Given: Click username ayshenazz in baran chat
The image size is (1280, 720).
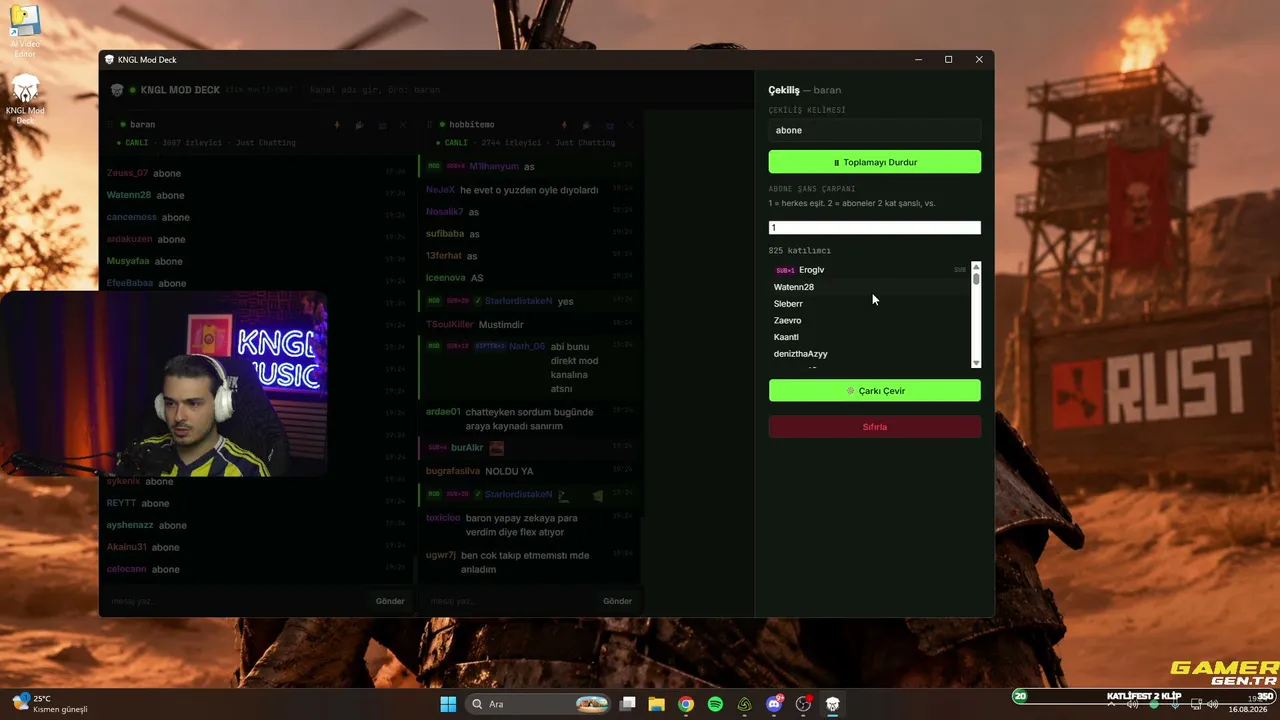Looking at the screenshot, I should (130, 525).
